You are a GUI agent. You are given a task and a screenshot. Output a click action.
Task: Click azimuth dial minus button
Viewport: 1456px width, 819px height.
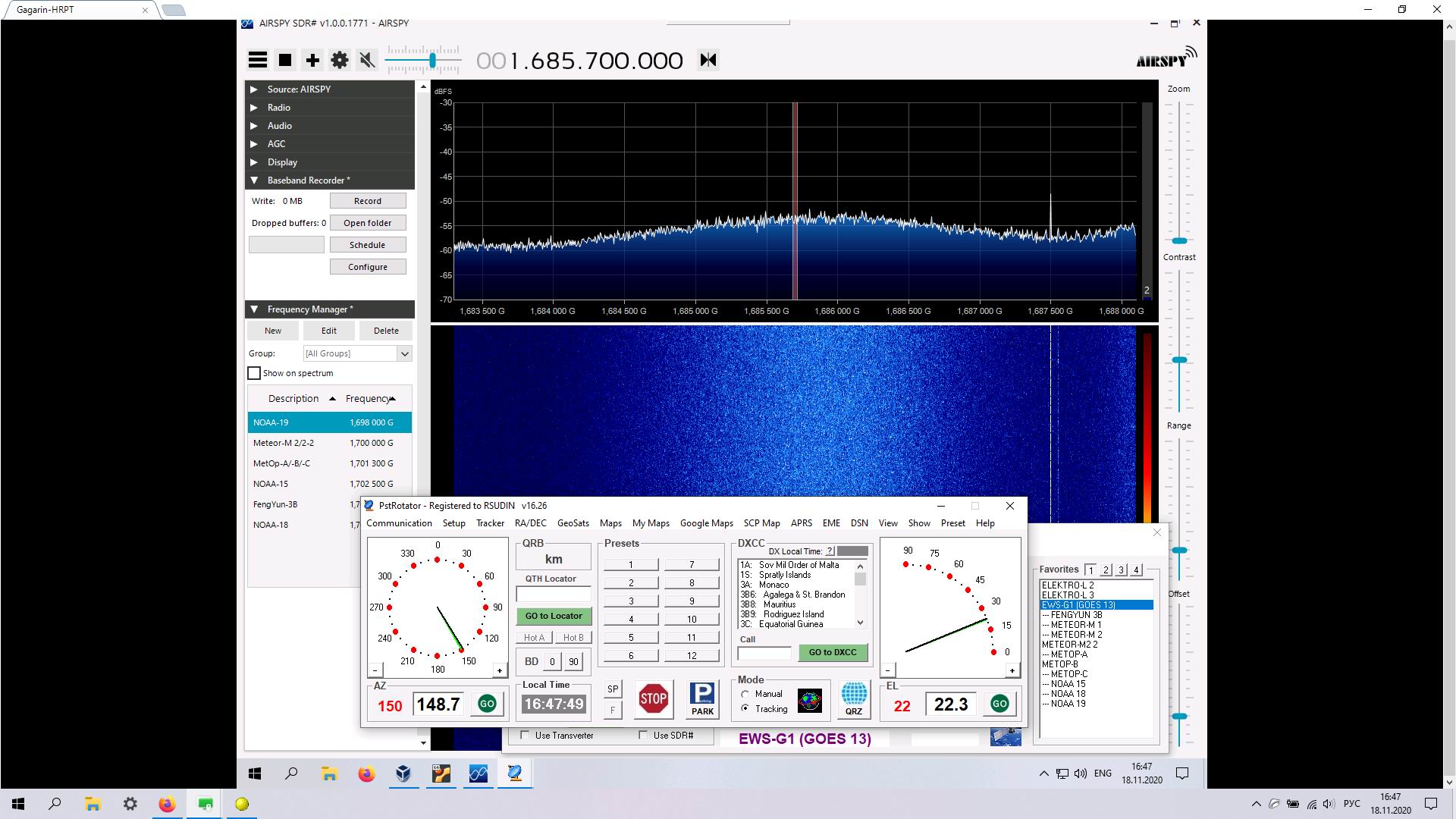pos(375,670)
